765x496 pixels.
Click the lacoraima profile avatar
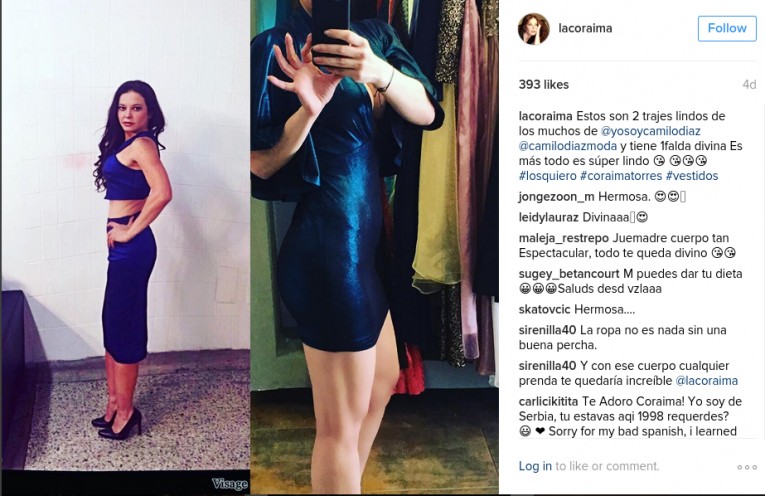(x=534, y=28)
